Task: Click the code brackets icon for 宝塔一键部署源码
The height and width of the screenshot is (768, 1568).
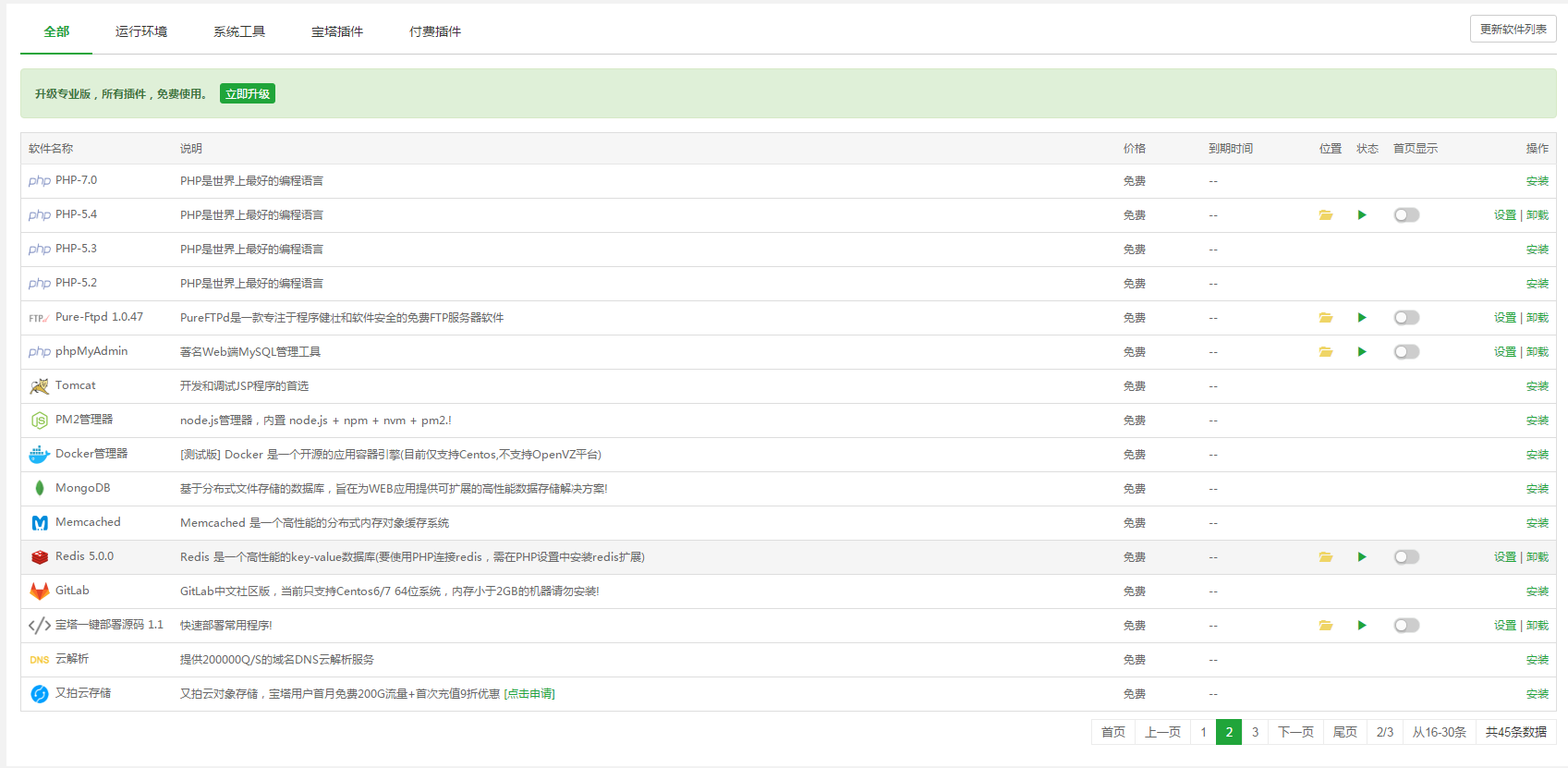Action: [x=39, y=626]
